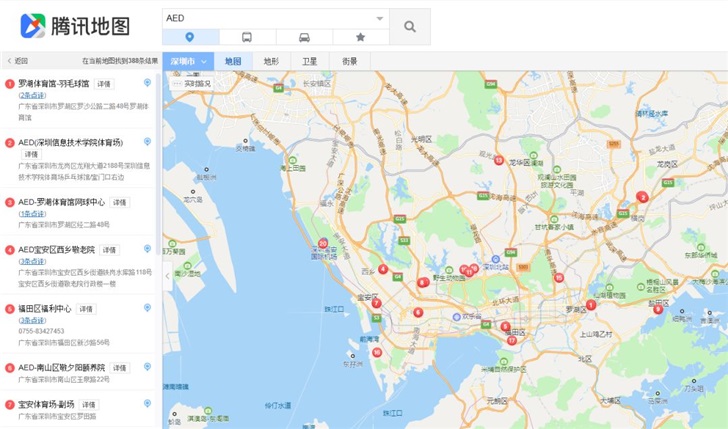Toggle the 实时路况 traffic layer
728x429 pixels.
(192, 84)
